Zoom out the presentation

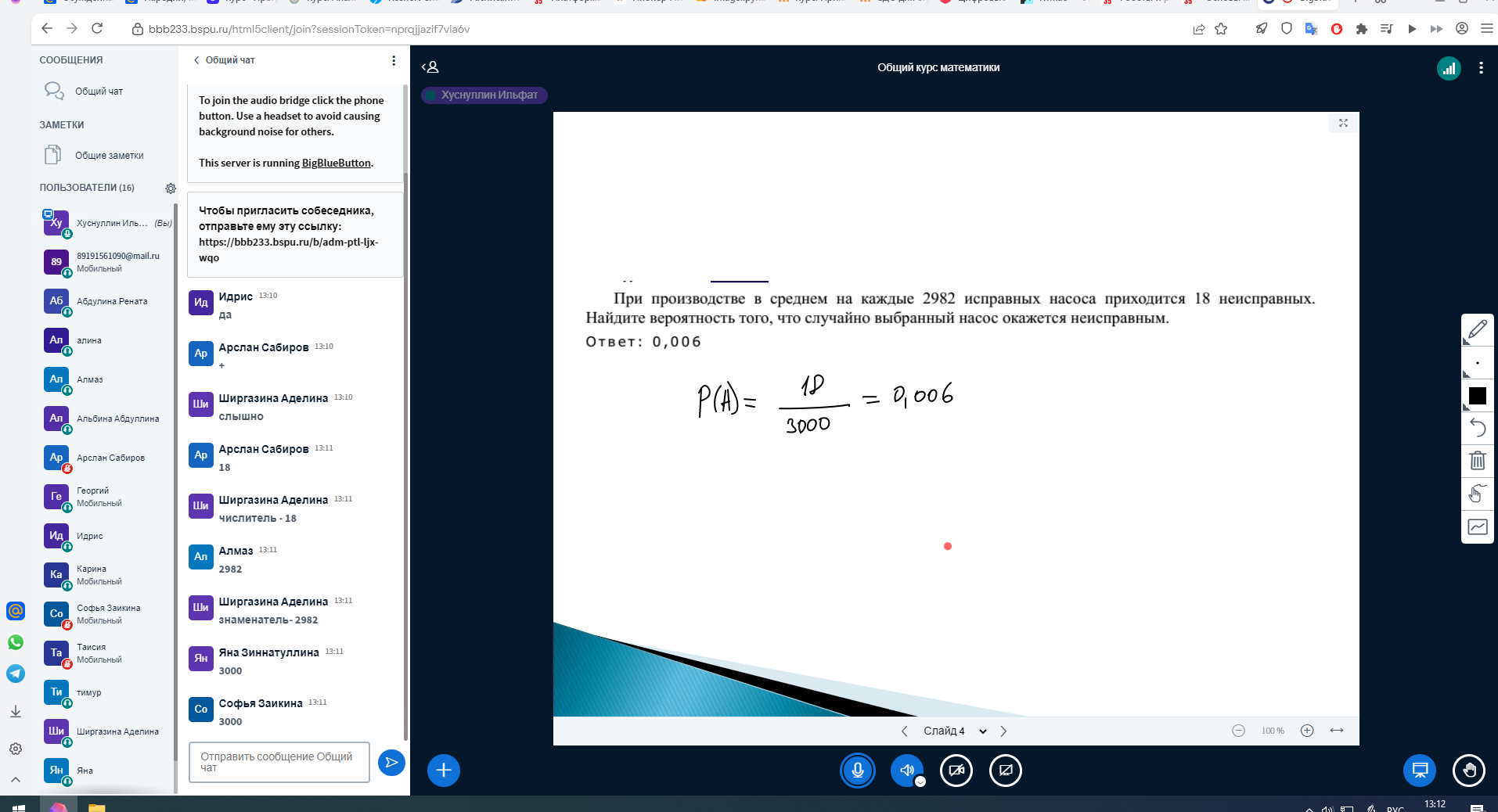coord(1238,731)
